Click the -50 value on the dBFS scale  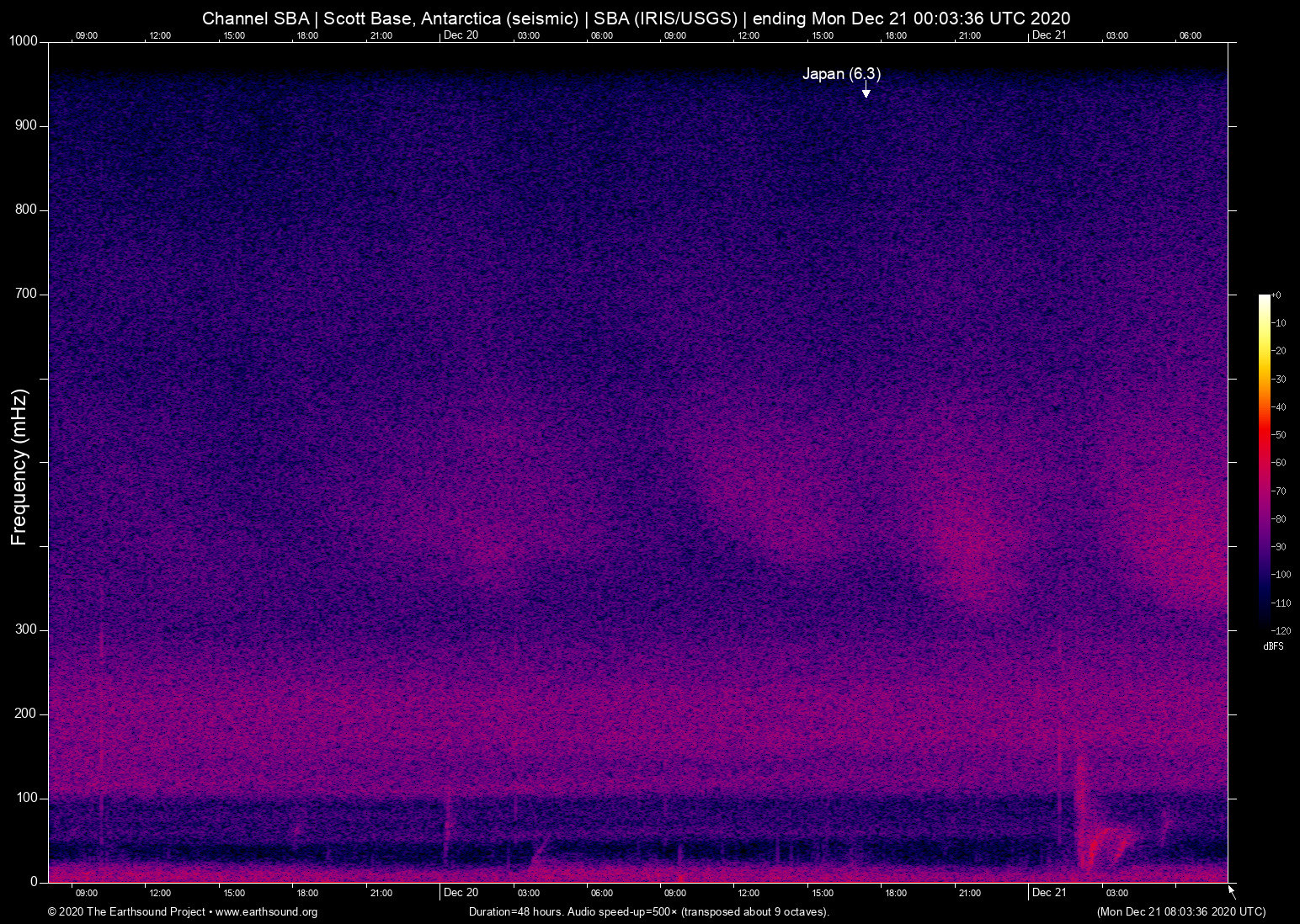click(1279, 435)
